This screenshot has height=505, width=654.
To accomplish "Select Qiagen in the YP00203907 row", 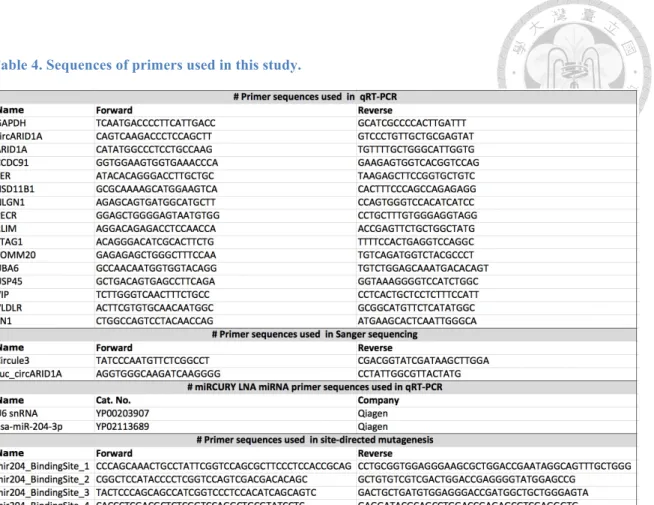I will (372, 414).
